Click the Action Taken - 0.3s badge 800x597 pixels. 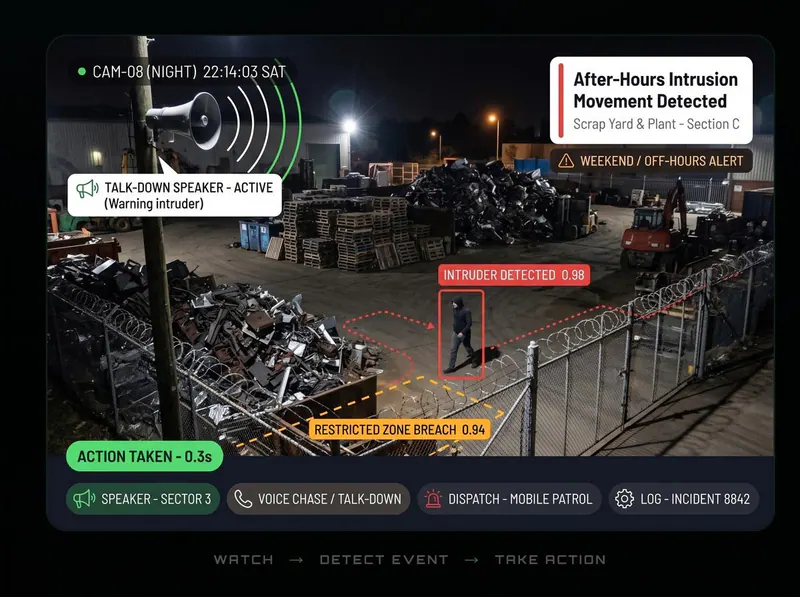[x=144, y=456]
